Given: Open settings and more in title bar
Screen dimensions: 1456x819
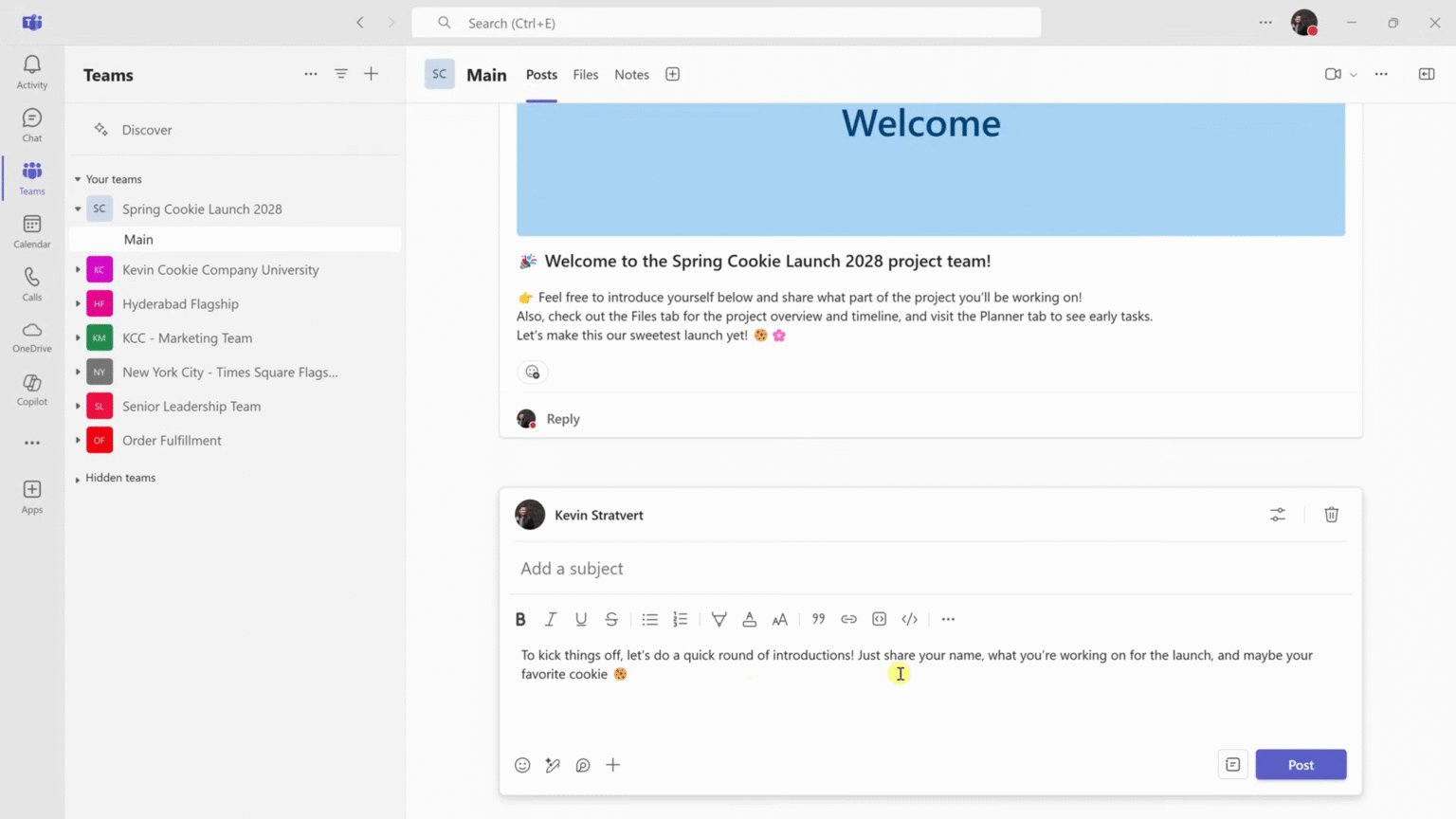Looking at the screenshot, I should click(x=1265, y=23).
